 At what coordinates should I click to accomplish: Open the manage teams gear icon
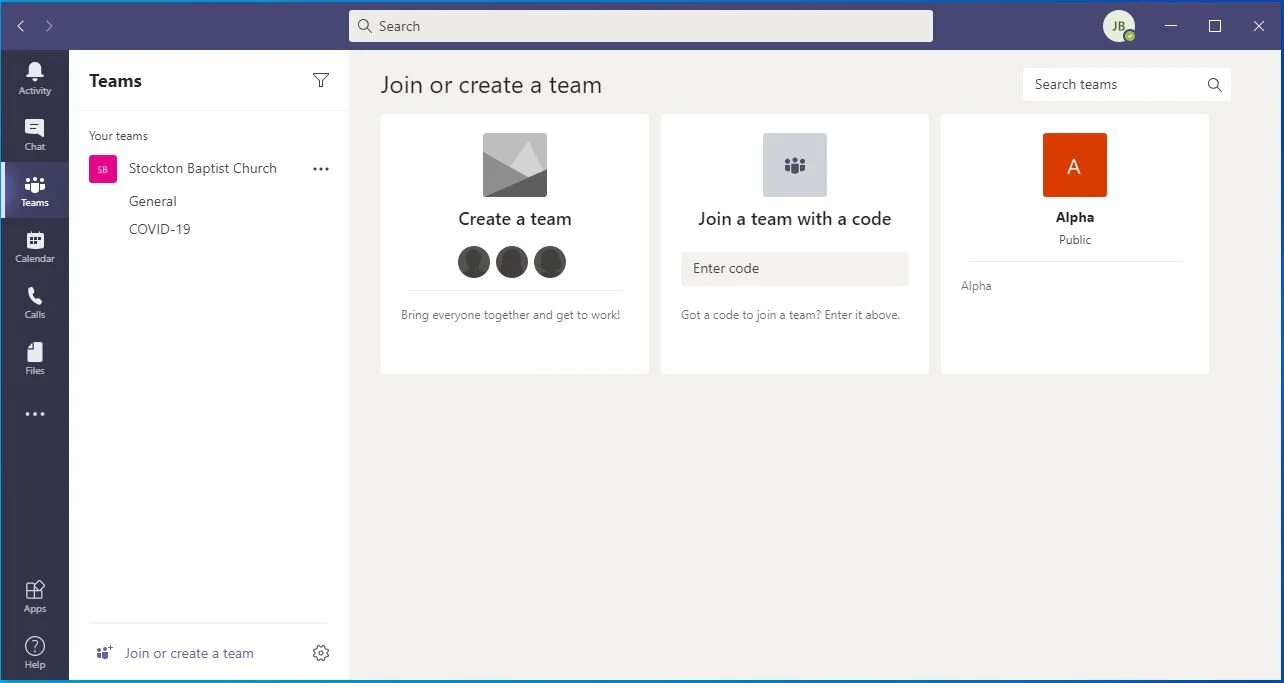(320, 653)
